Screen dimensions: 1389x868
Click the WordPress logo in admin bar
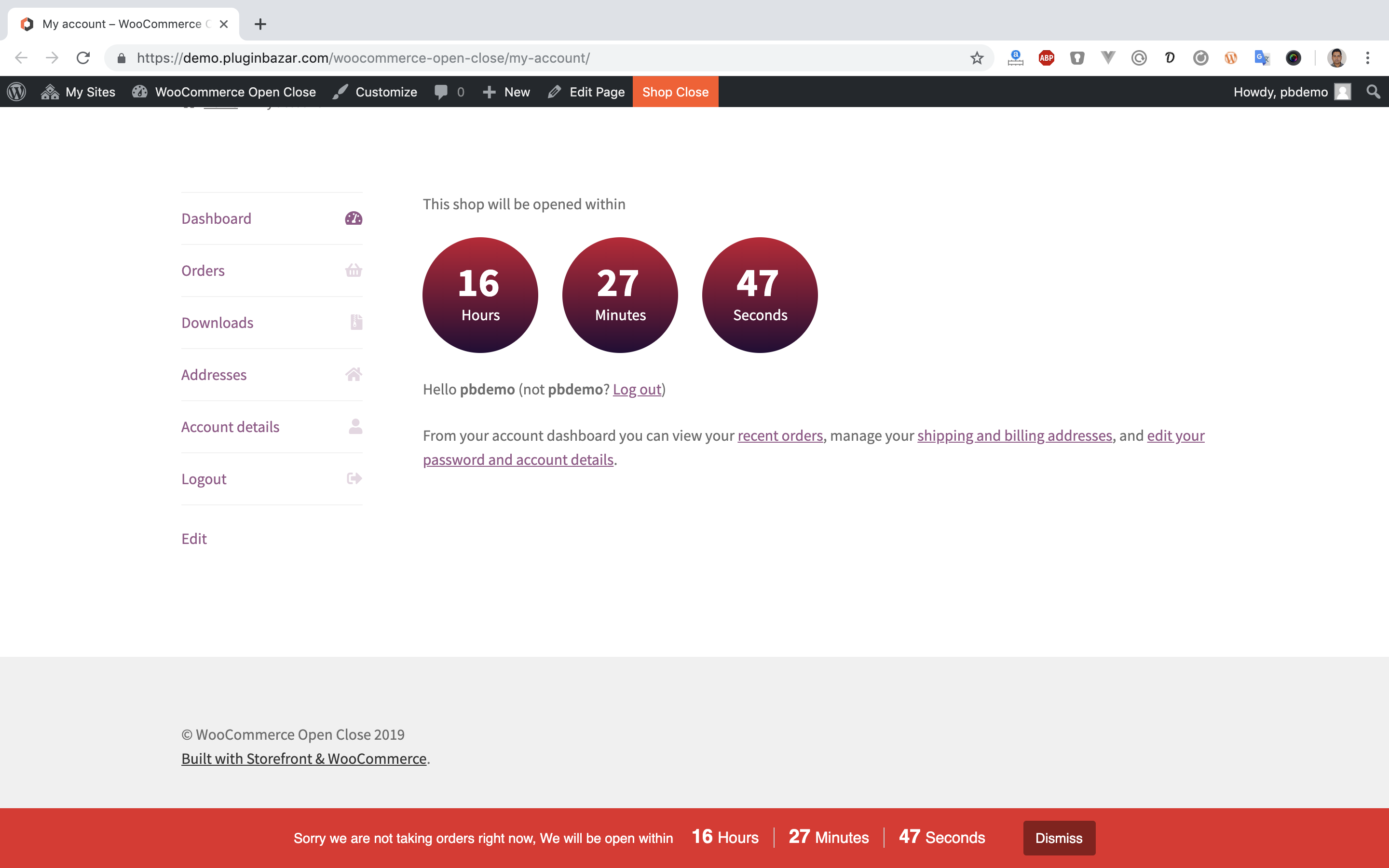coord(17,92)
